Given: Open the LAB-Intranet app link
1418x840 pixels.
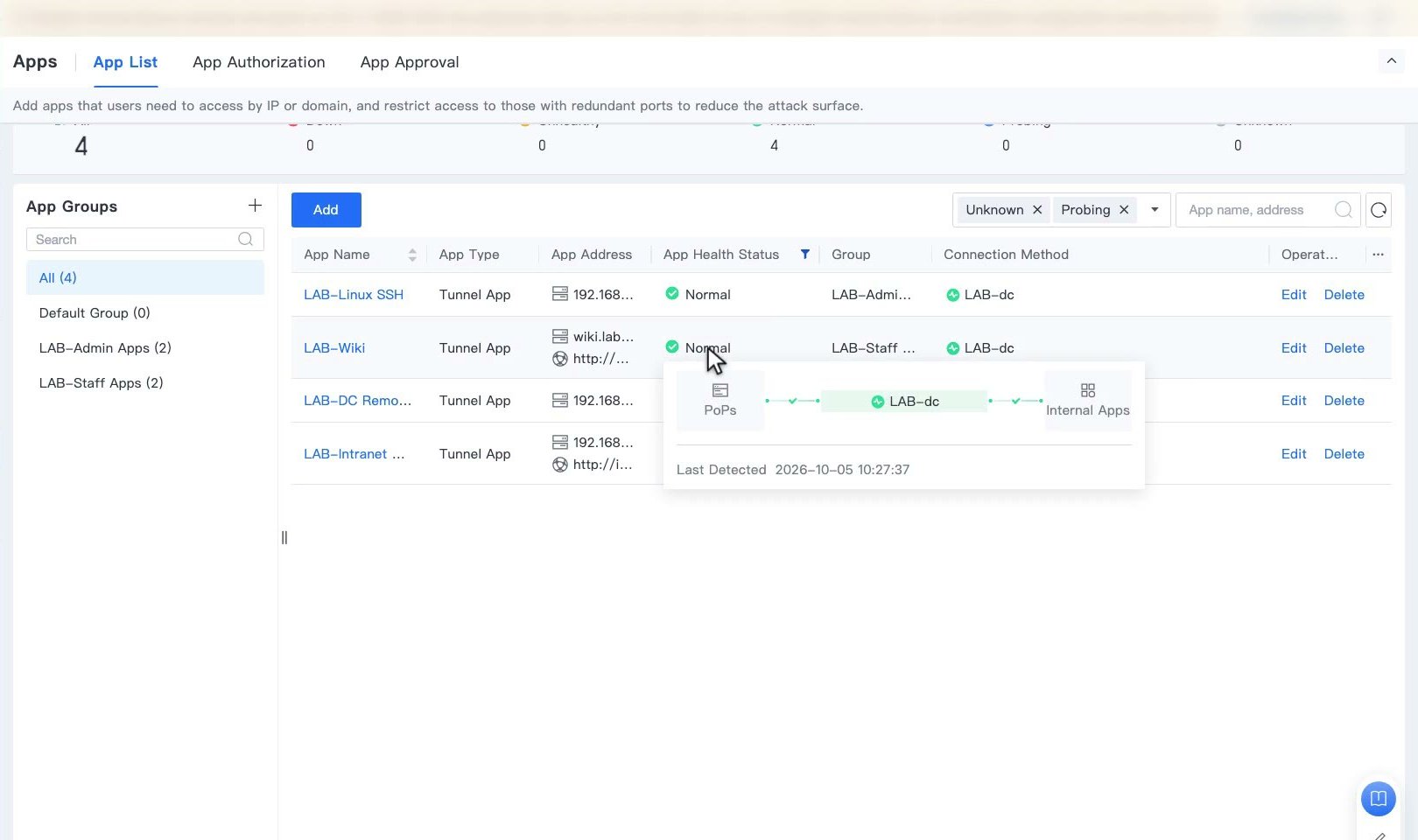Looking at the screenshot, I should pos(354,454).
